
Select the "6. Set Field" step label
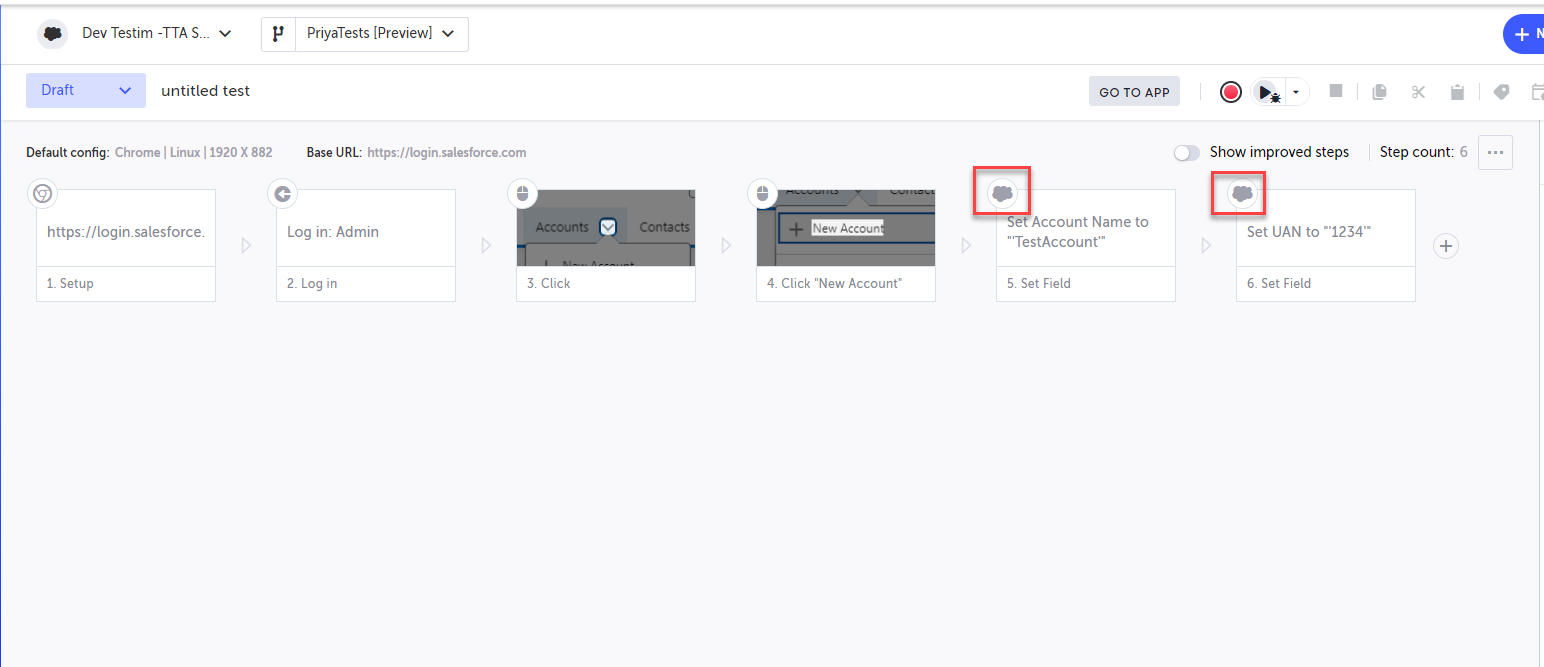1279,284
